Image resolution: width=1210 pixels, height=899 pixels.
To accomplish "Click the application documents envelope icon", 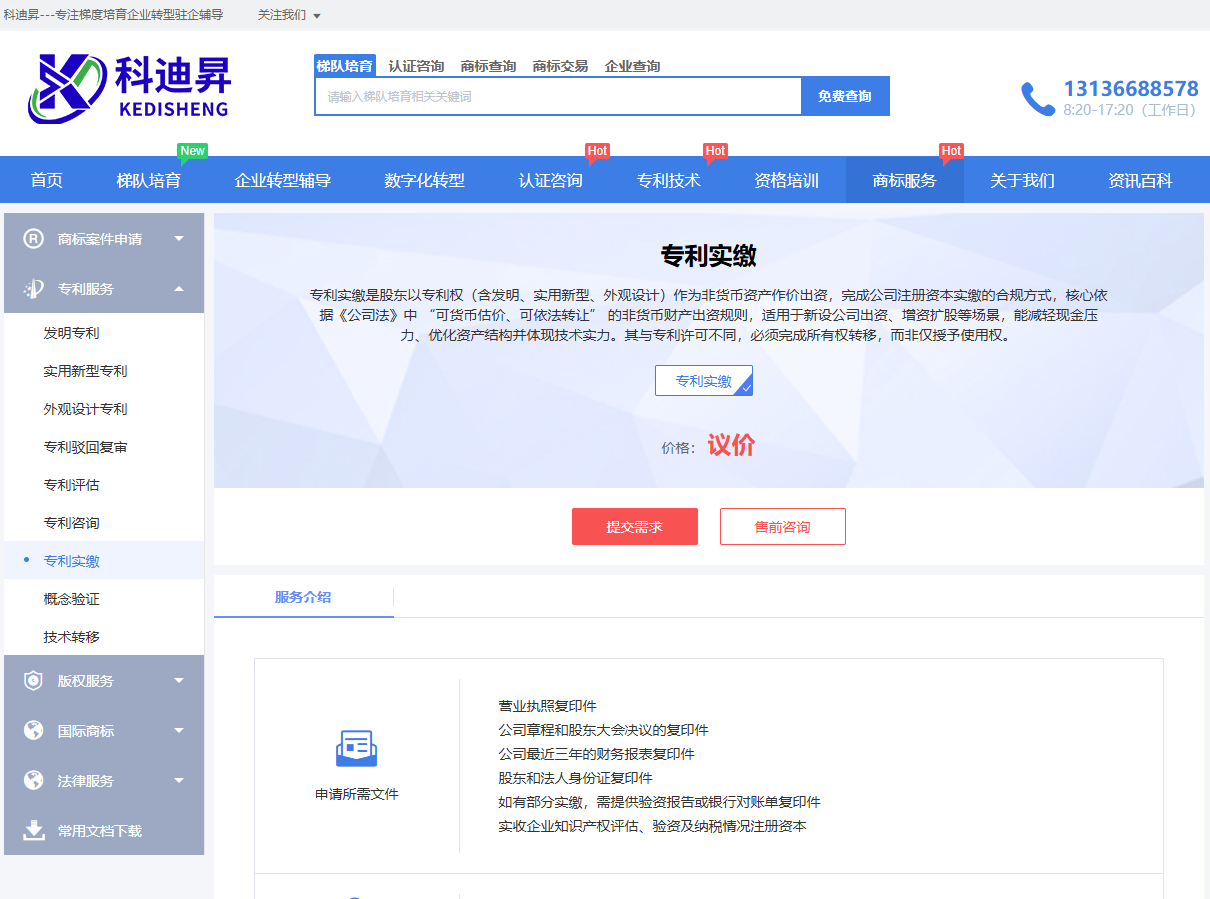I will coord(356,748).
